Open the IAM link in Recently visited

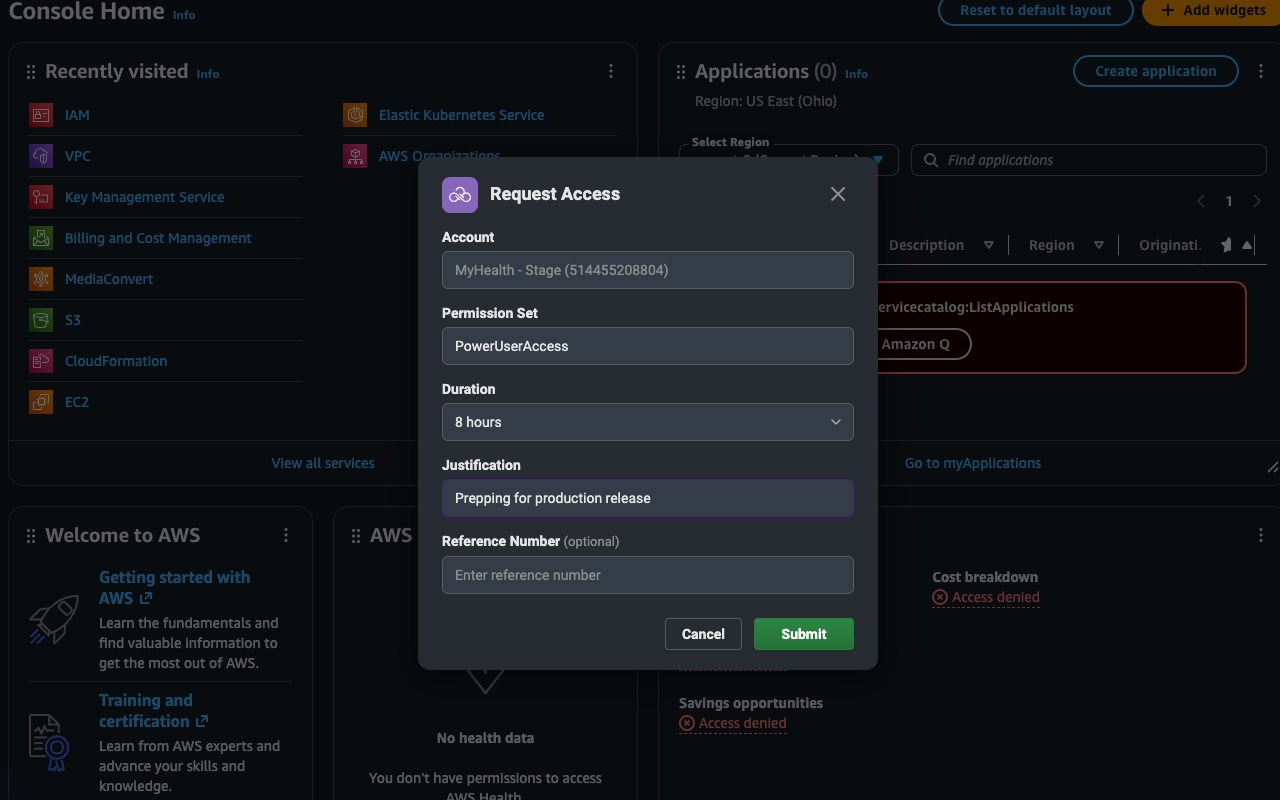click(x=77, y=115)
